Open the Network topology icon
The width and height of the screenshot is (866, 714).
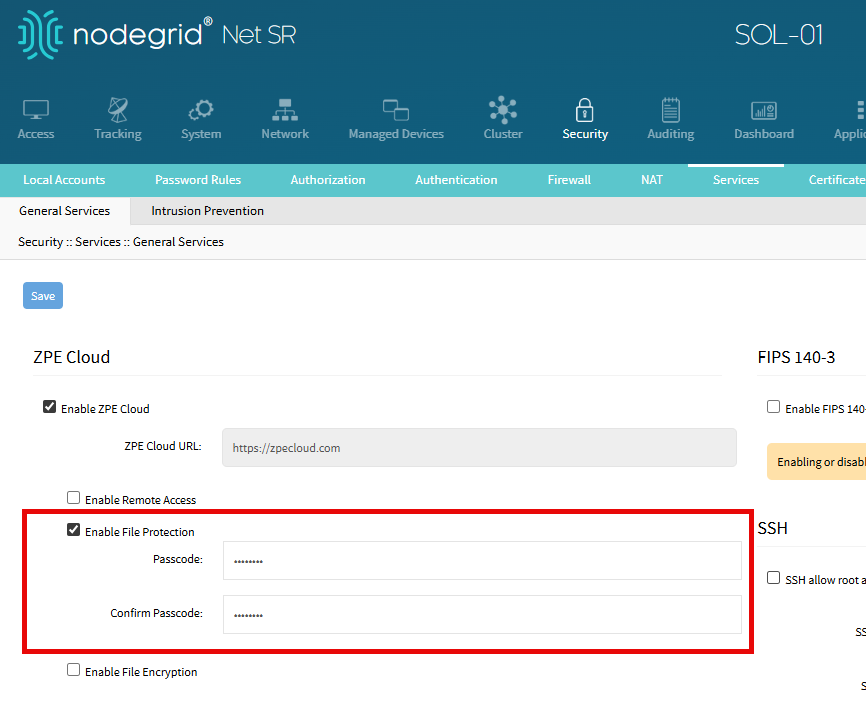pos(285,110)
